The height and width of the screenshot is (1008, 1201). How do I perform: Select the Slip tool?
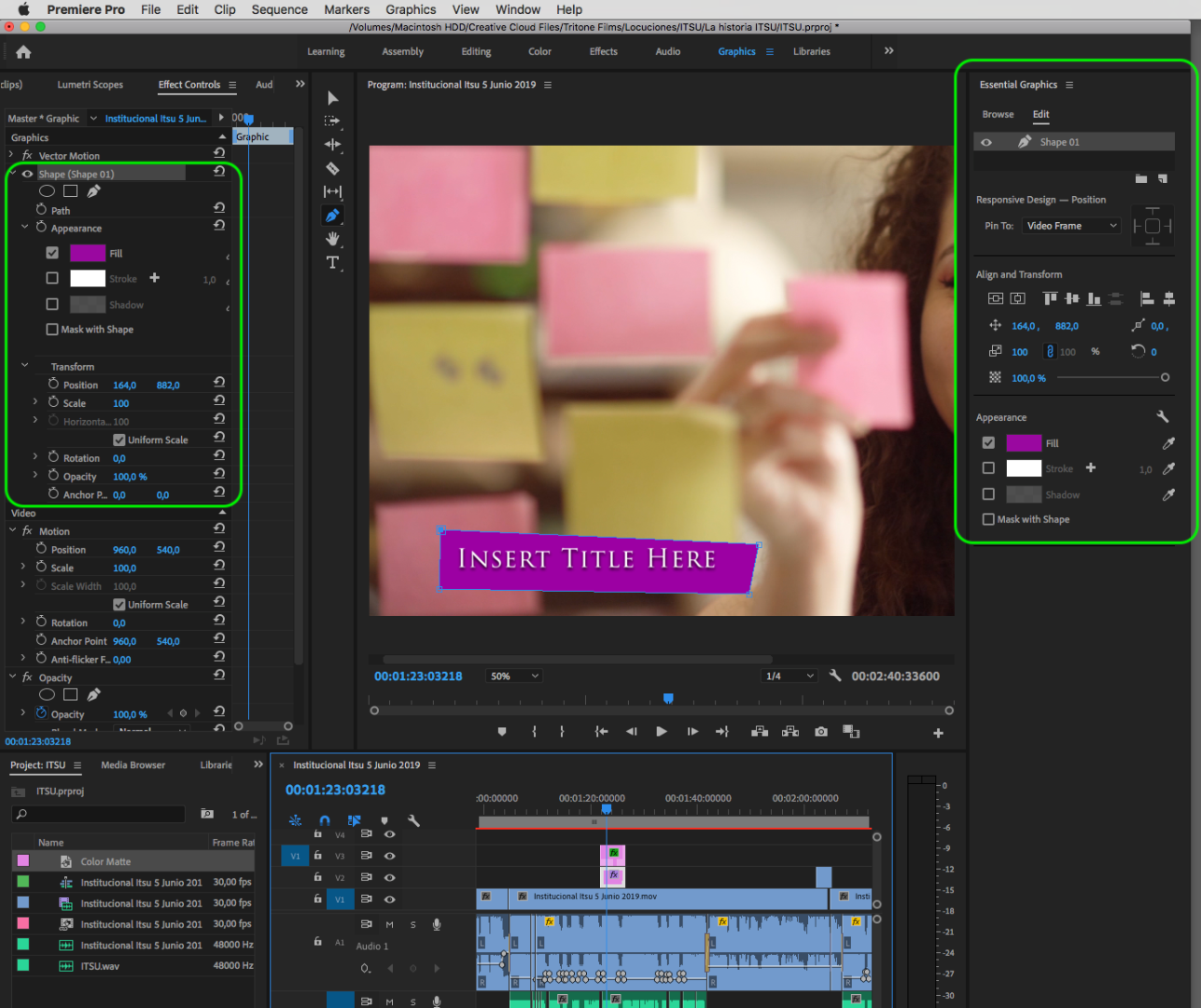click(332, 191)
